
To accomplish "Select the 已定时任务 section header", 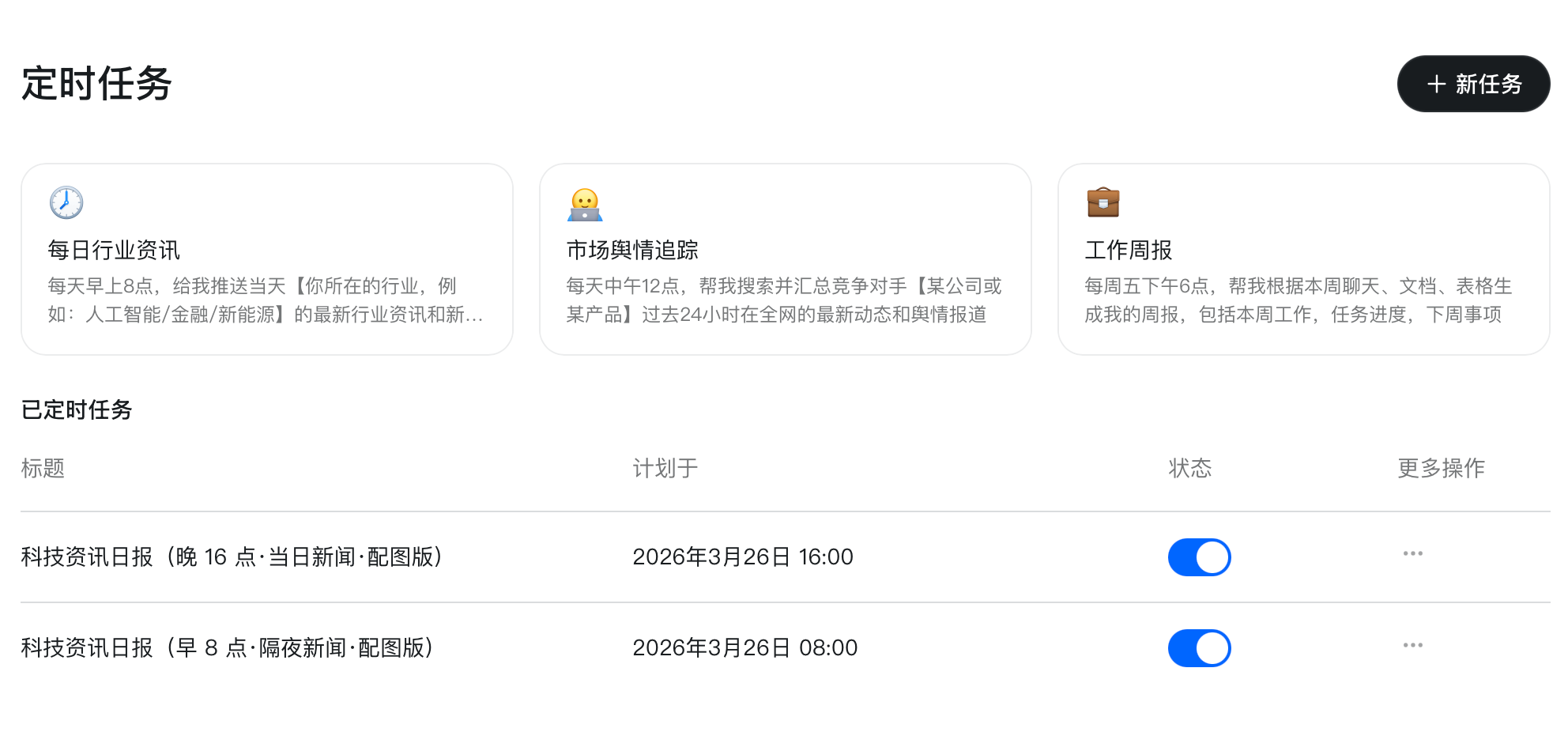I will (x=77, y=410).
